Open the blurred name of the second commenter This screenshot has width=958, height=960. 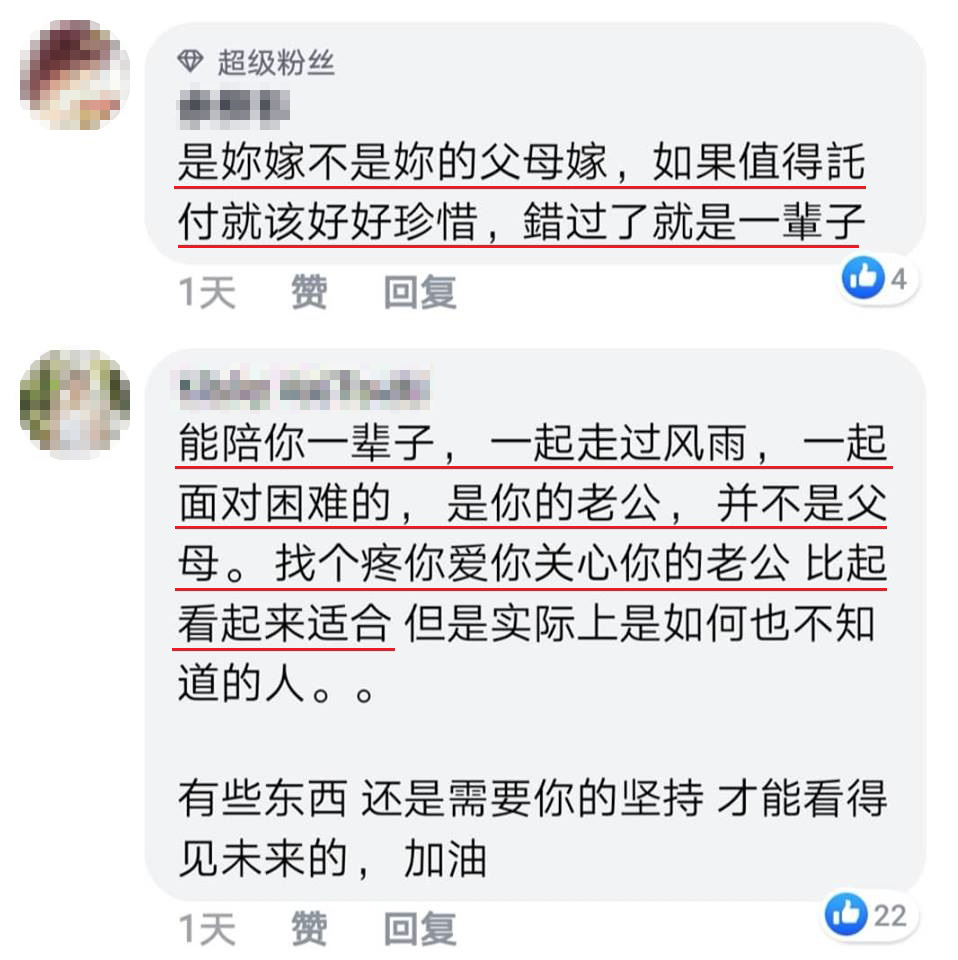click(304, 389)
